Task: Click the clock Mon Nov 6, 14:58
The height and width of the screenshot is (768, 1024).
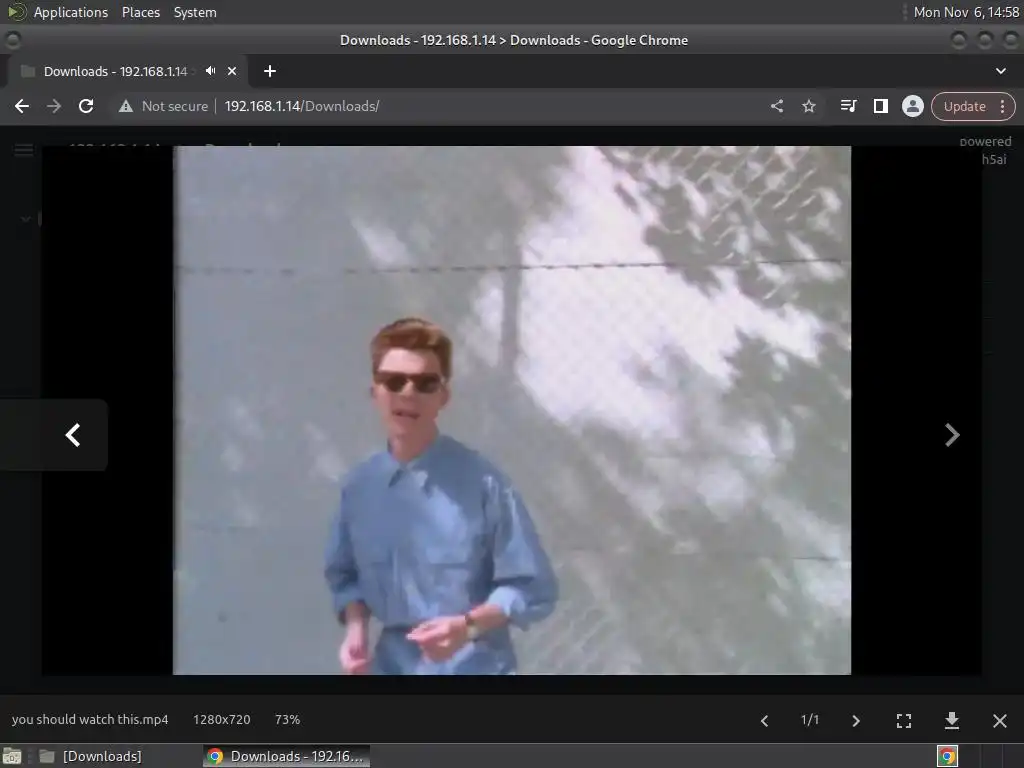Action: [966, 12]
